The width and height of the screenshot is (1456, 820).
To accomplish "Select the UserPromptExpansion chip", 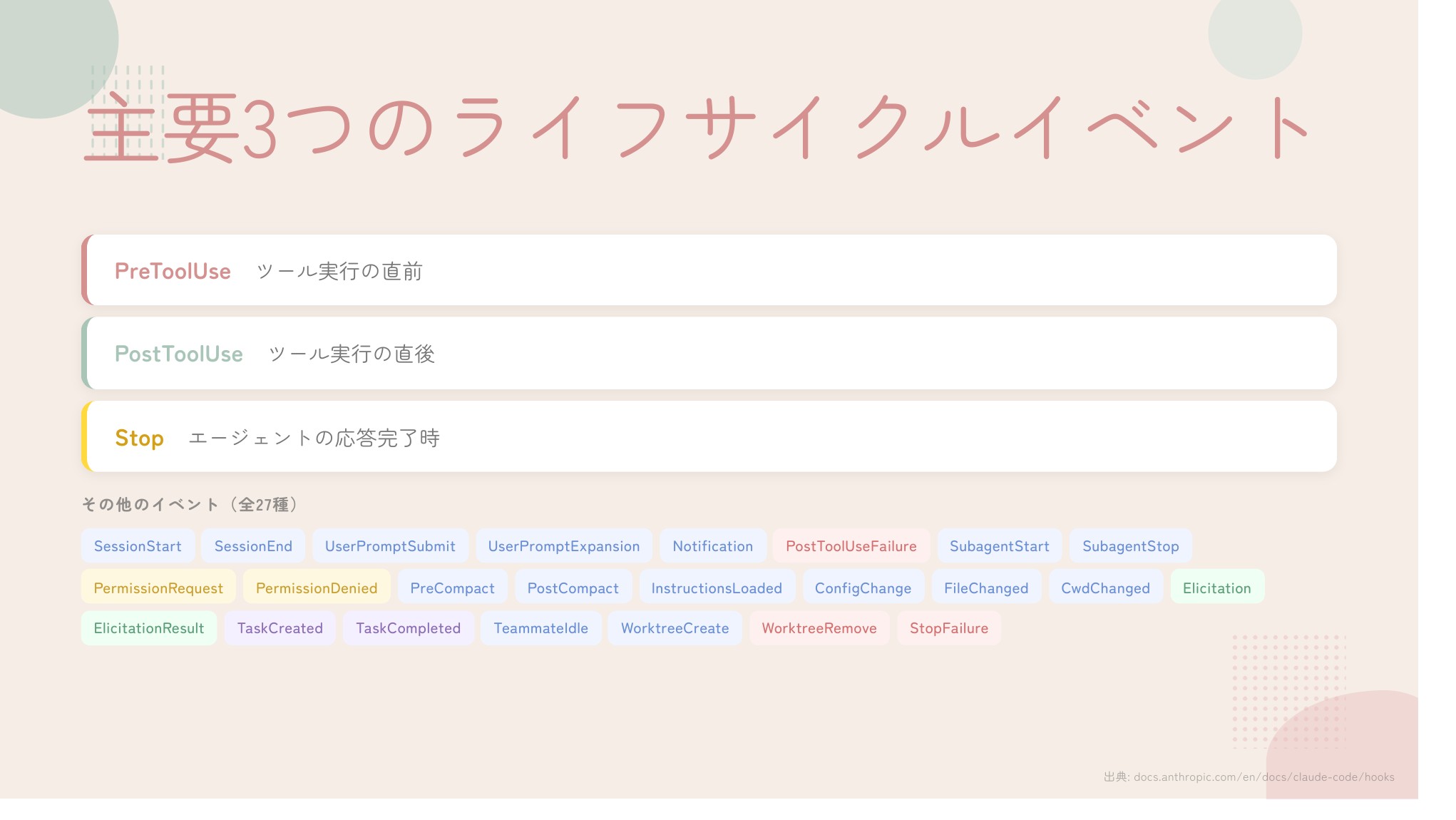I will coord(563,546).
